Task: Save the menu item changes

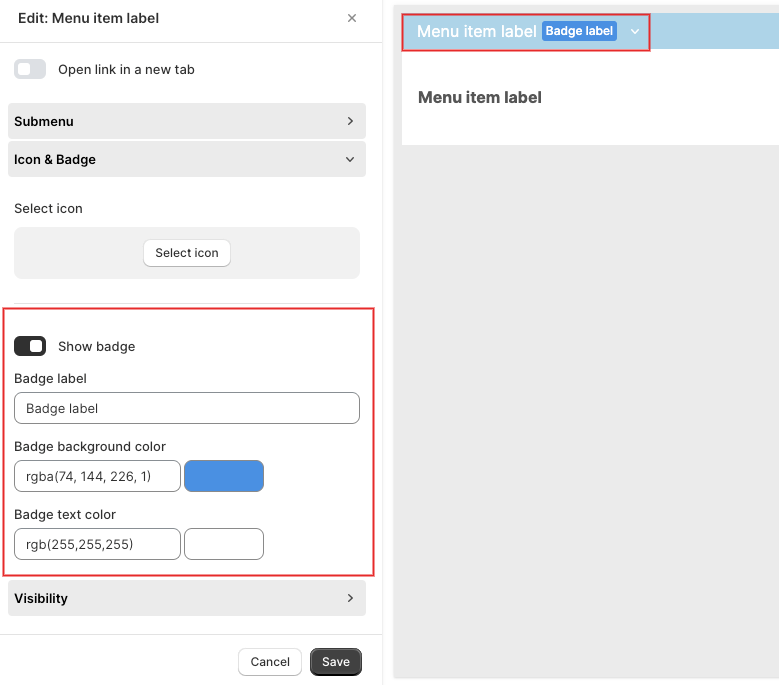Action: click(336, 662)
